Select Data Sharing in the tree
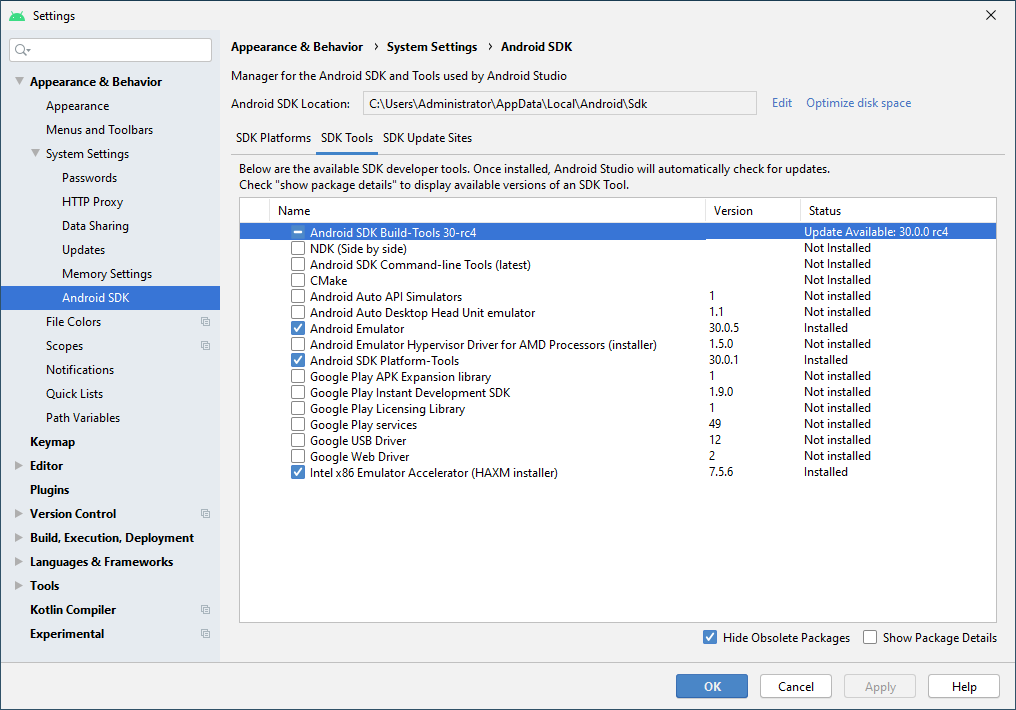This screenshot has height=710, width=1016. 95,225
